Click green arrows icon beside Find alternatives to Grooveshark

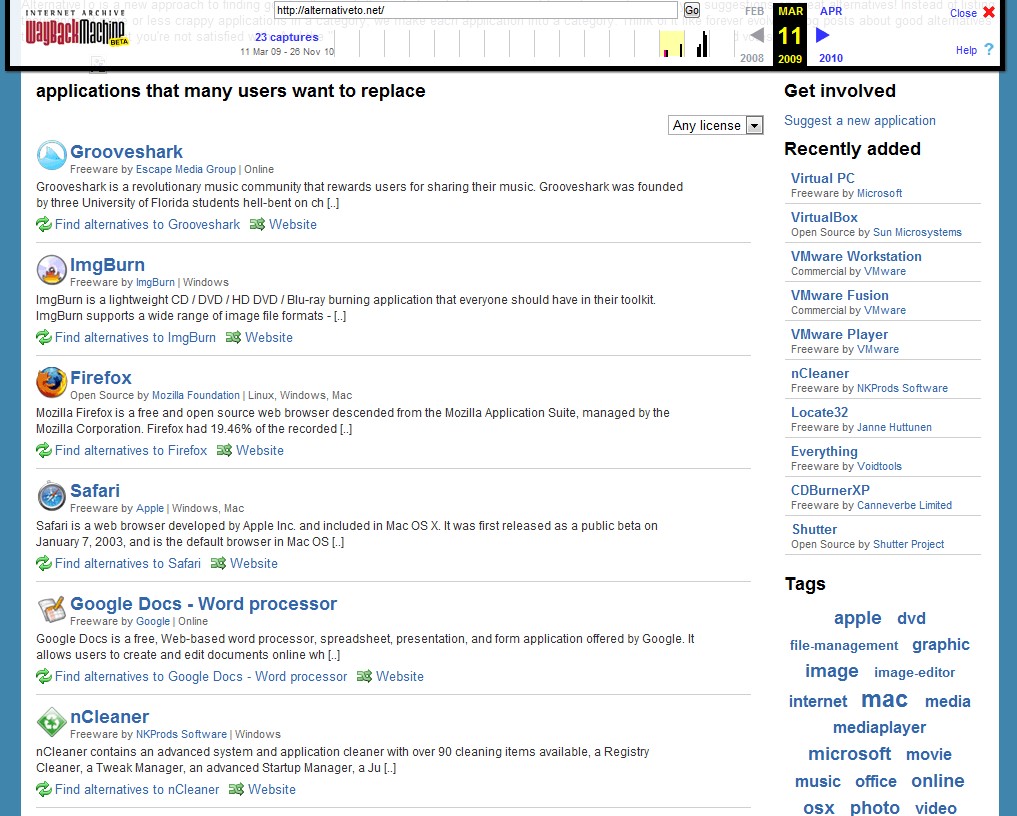(43, 224)
